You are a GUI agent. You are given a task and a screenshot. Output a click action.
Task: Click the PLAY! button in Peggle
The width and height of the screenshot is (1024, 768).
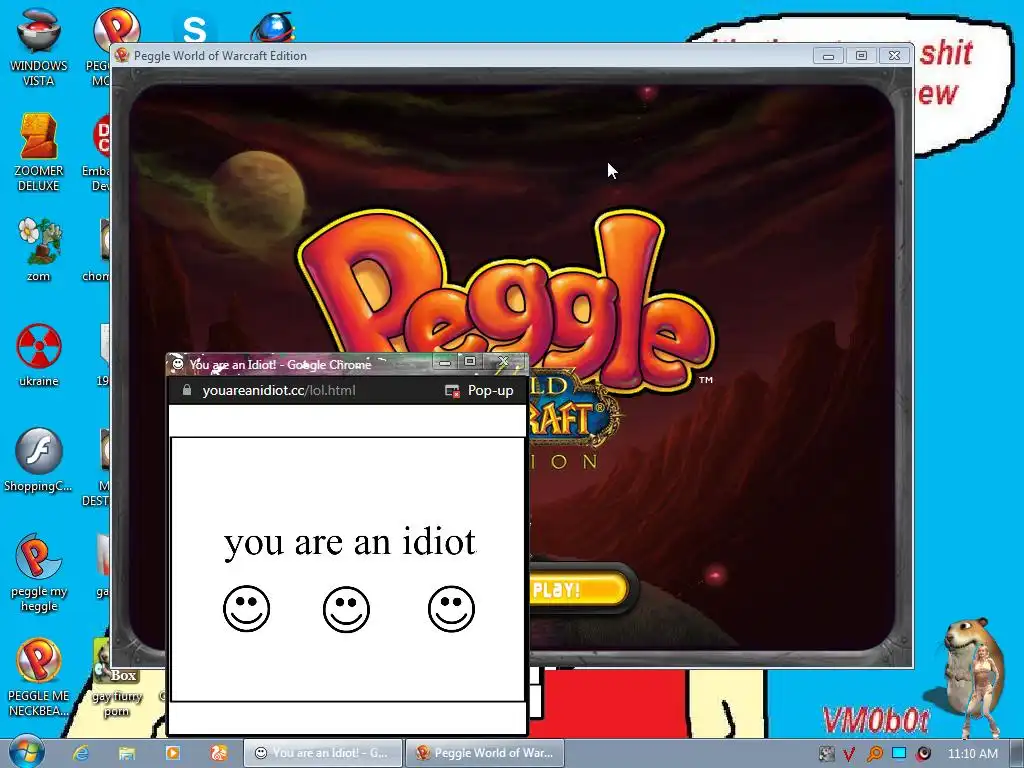579,589
